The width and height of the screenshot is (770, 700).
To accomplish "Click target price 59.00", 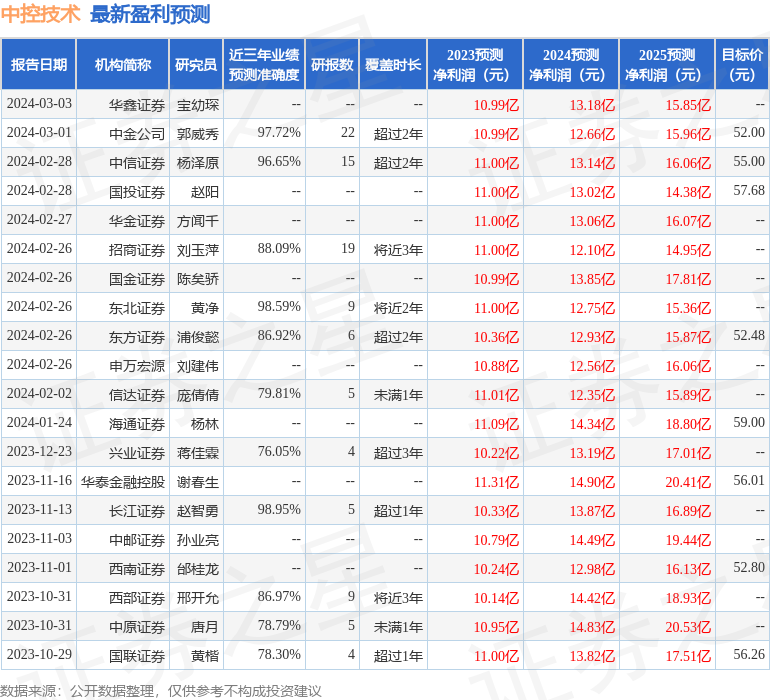I will tap(749, 422).
